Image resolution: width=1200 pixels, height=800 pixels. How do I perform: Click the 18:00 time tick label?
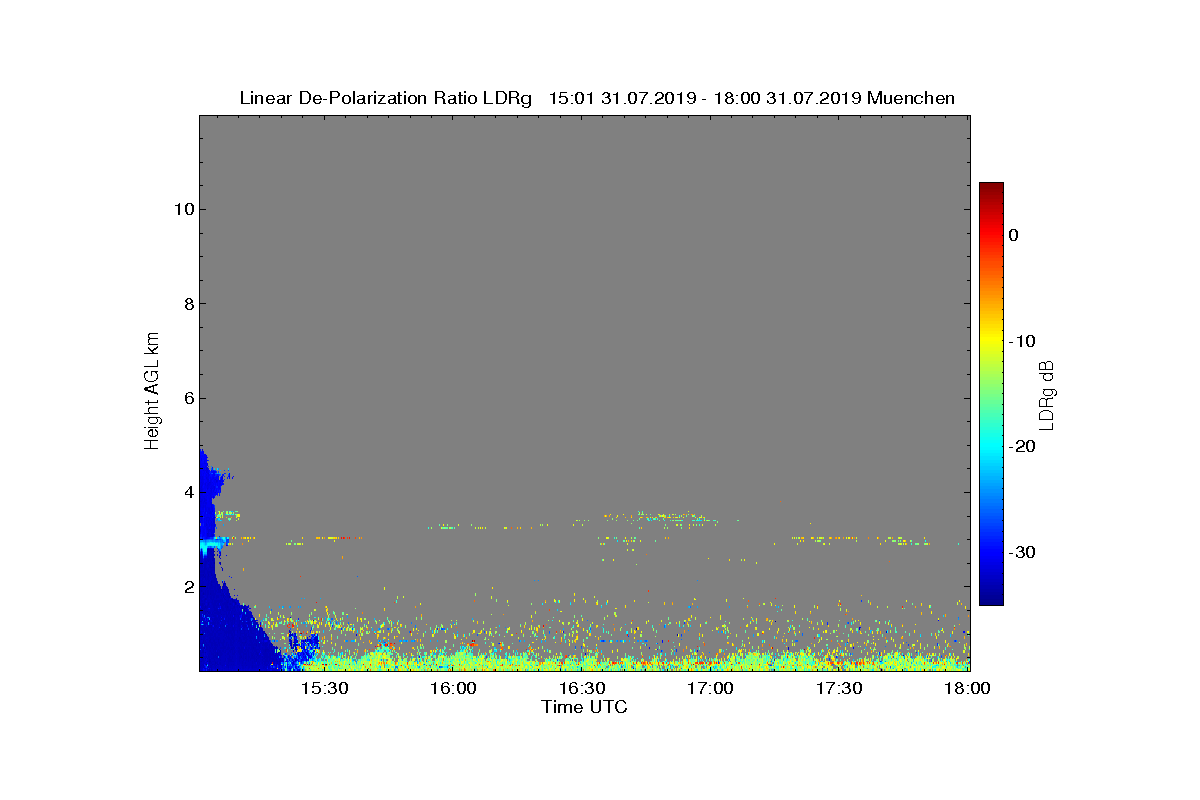(968, 689)
